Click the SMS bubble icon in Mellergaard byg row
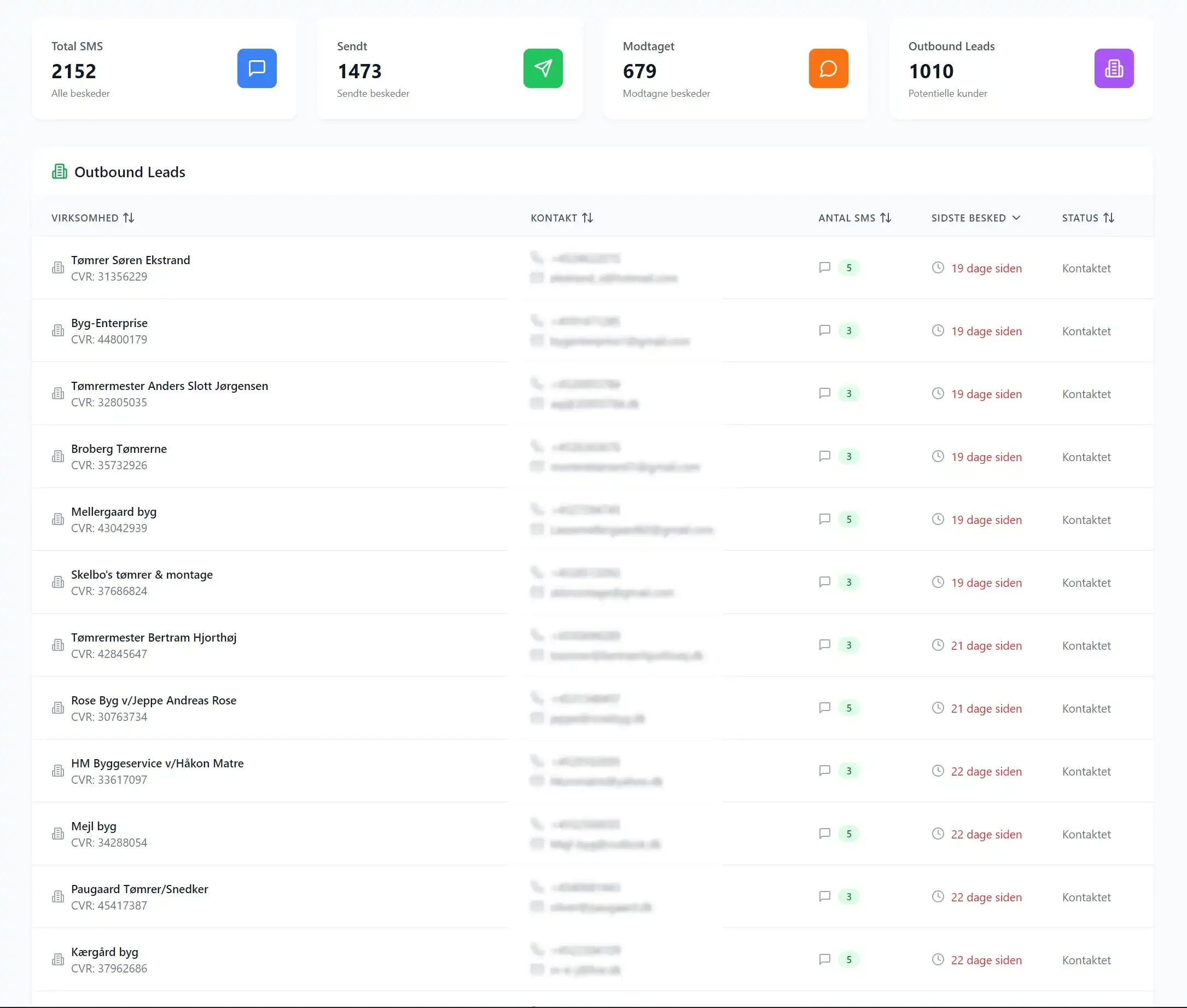Screen dimensions: 1187x1008 (x=824, y=519)
